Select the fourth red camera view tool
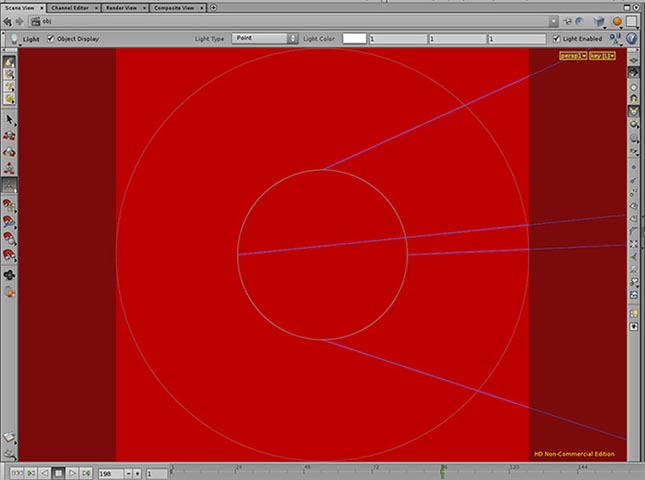The height and width of the screenshot is (480, 645). click(9, 255)
